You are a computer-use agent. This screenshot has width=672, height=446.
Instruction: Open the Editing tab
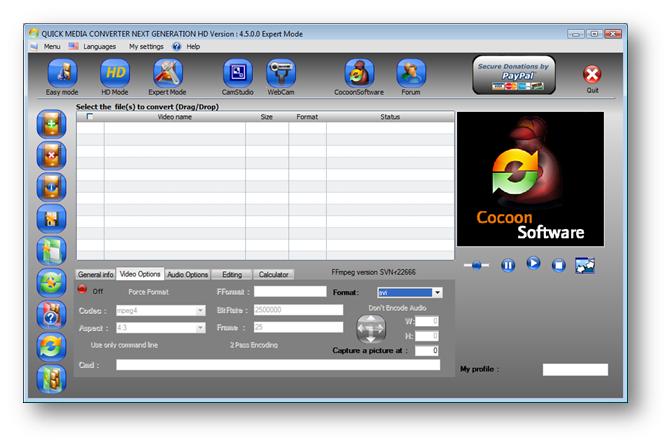[x=232, y=275]
